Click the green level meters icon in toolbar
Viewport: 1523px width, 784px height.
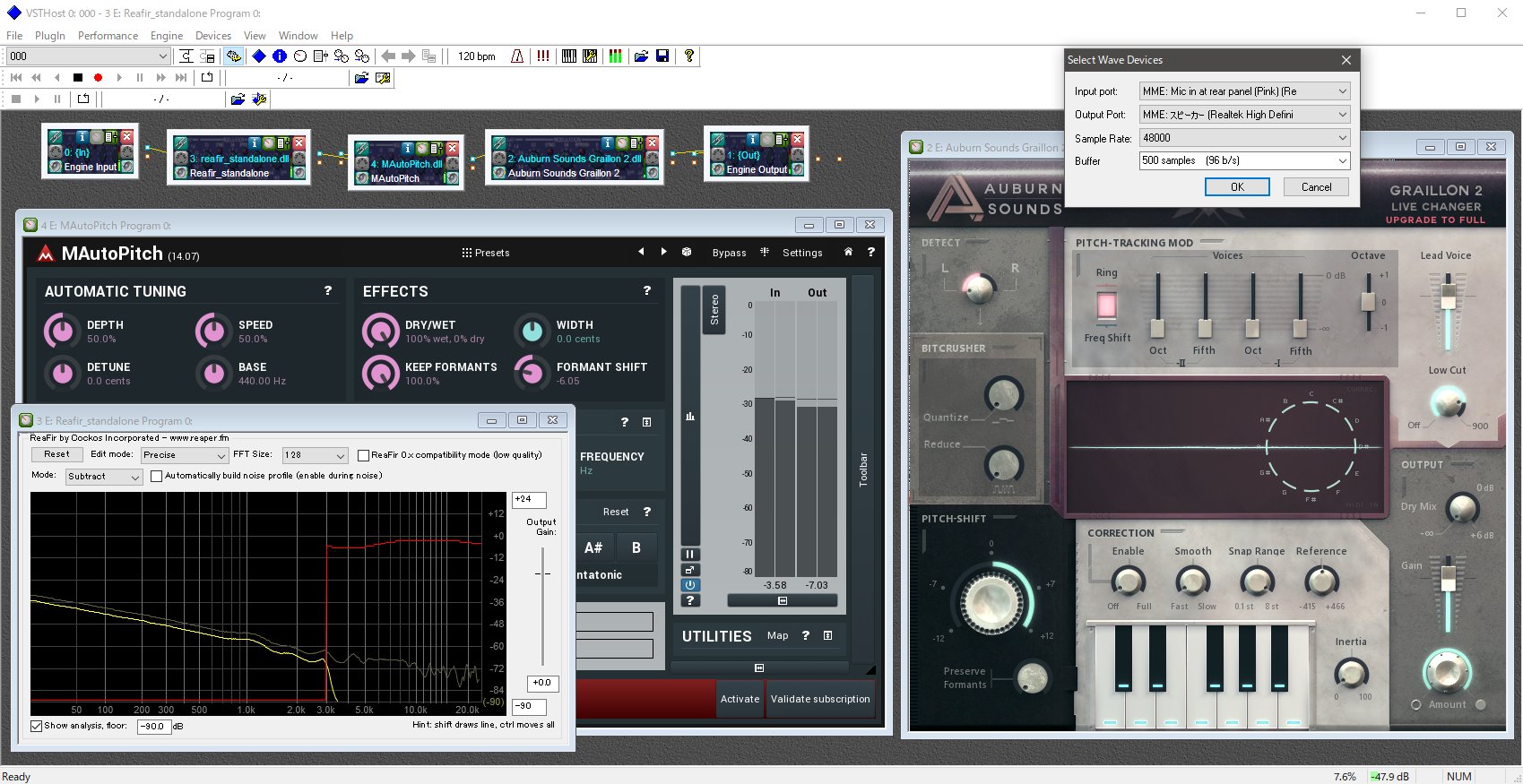click(x=615, y=56)
